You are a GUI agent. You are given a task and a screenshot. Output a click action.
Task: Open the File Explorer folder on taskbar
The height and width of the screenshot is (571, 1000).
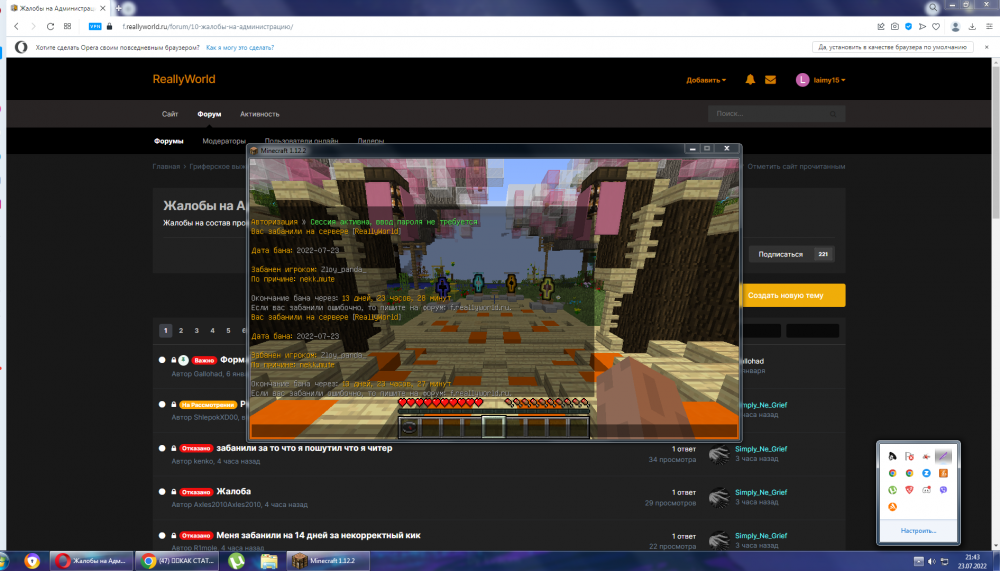tap(269, 561)
